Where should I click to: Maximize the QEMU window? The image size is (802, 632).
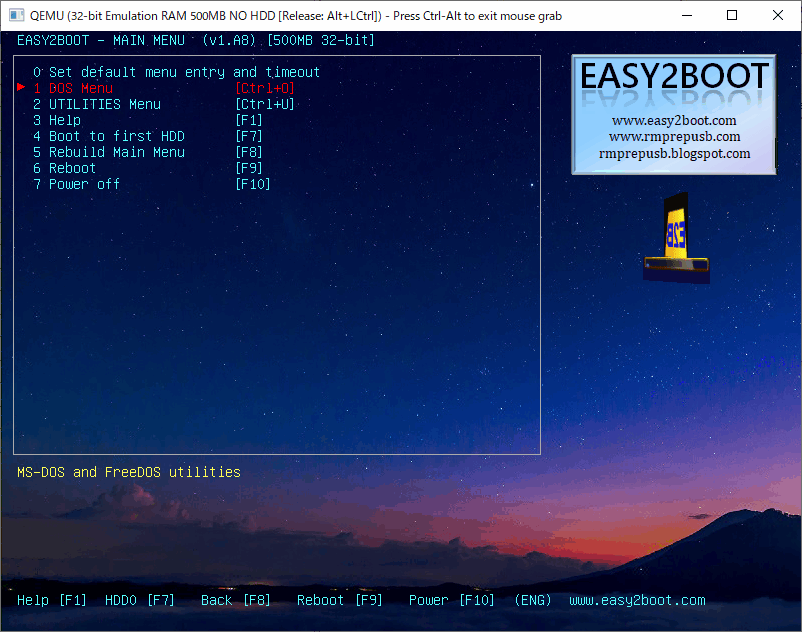point(732,15)
